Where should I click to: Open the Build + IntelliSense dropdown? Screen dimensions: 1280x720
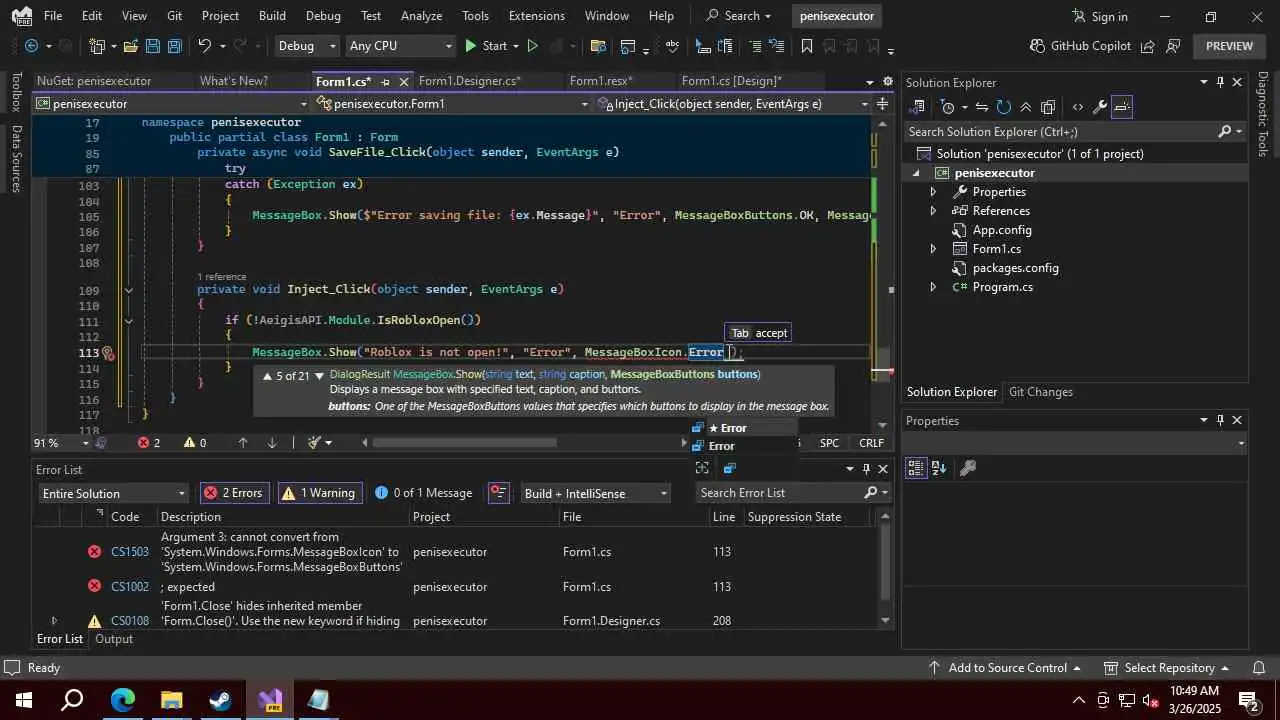595,493
